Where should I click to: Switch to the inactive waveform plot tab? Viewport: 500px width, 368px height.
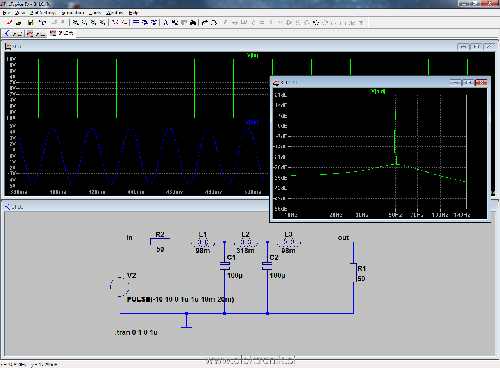point(36,33)
